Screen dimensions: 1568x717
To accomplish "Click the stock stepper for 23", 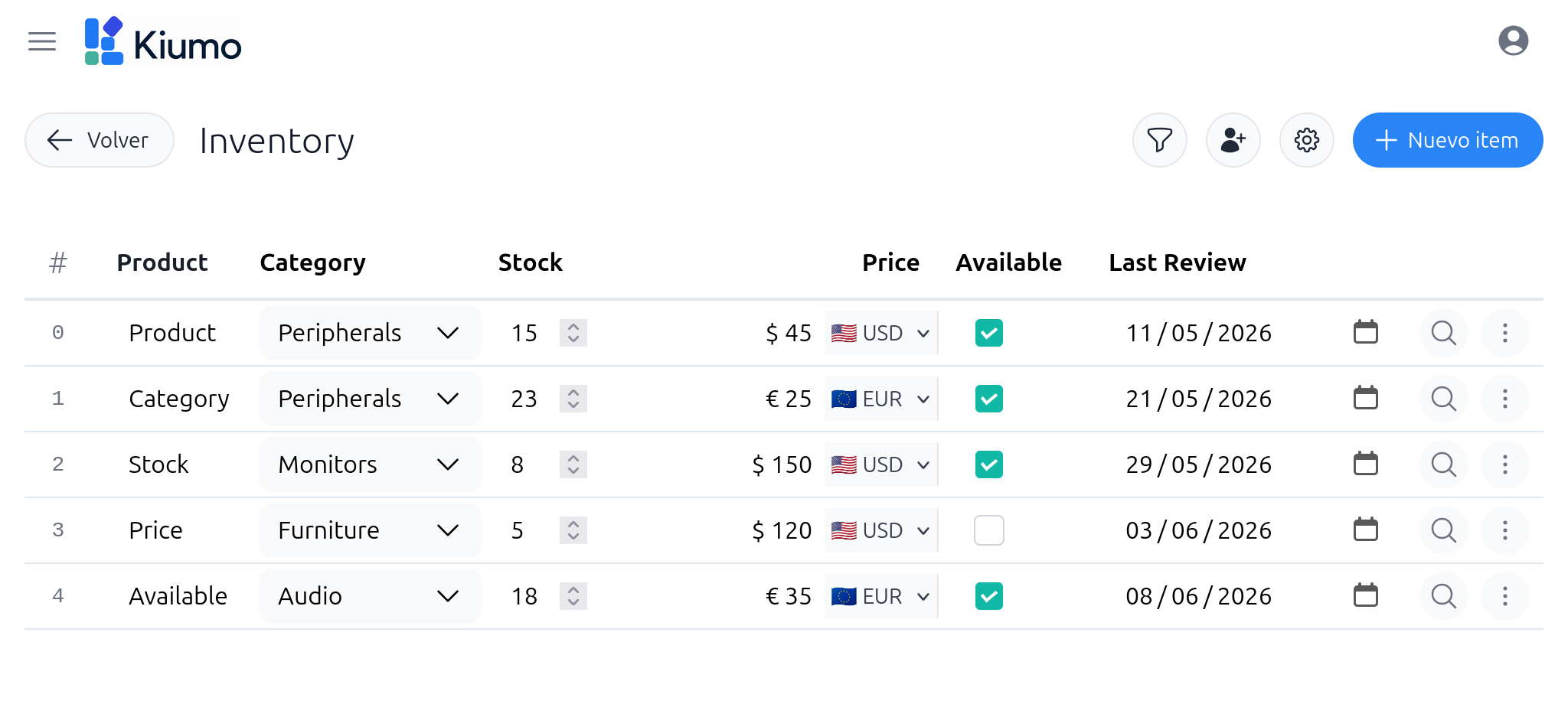I will tap(573, 399).
